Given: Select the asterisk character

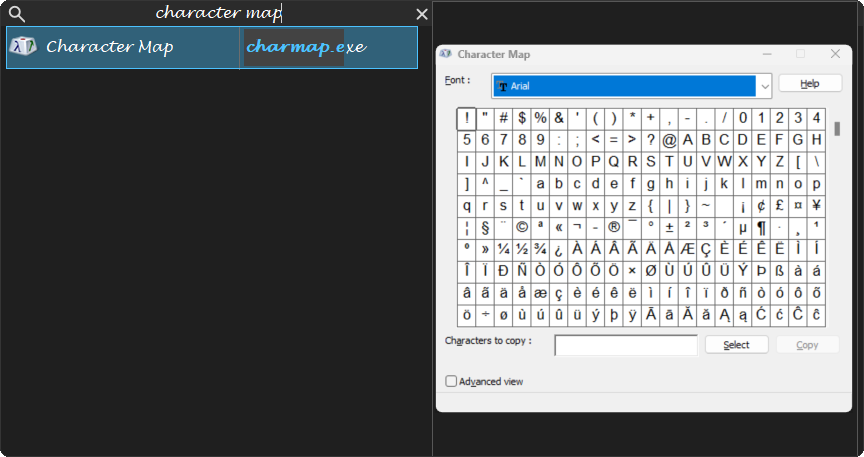Looking at the screenshot, I should click(633, 119).
